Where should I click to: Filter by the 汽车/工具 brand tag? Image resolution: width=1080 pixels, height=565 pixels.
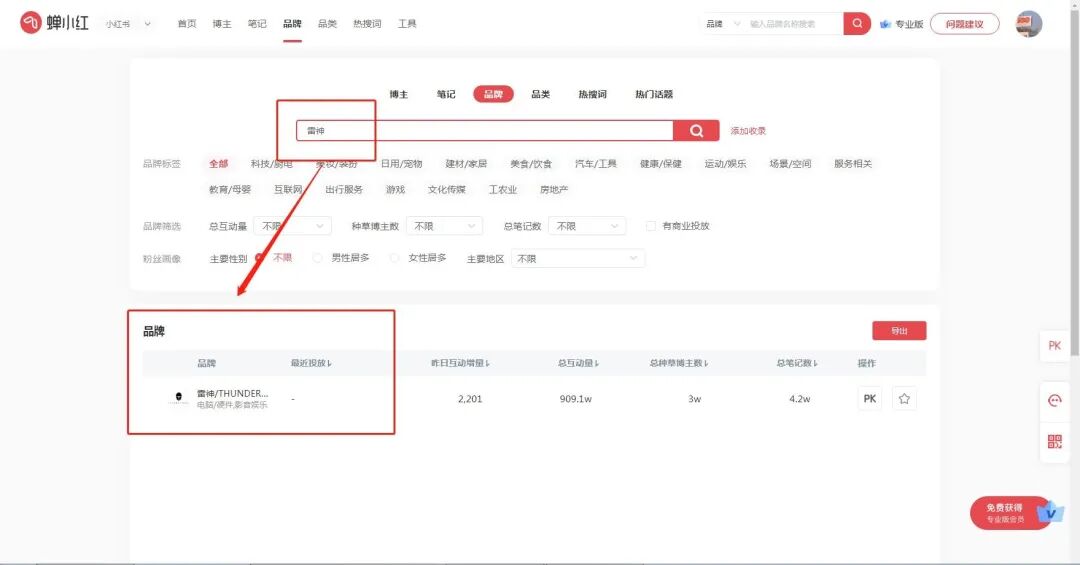point(596,164)
